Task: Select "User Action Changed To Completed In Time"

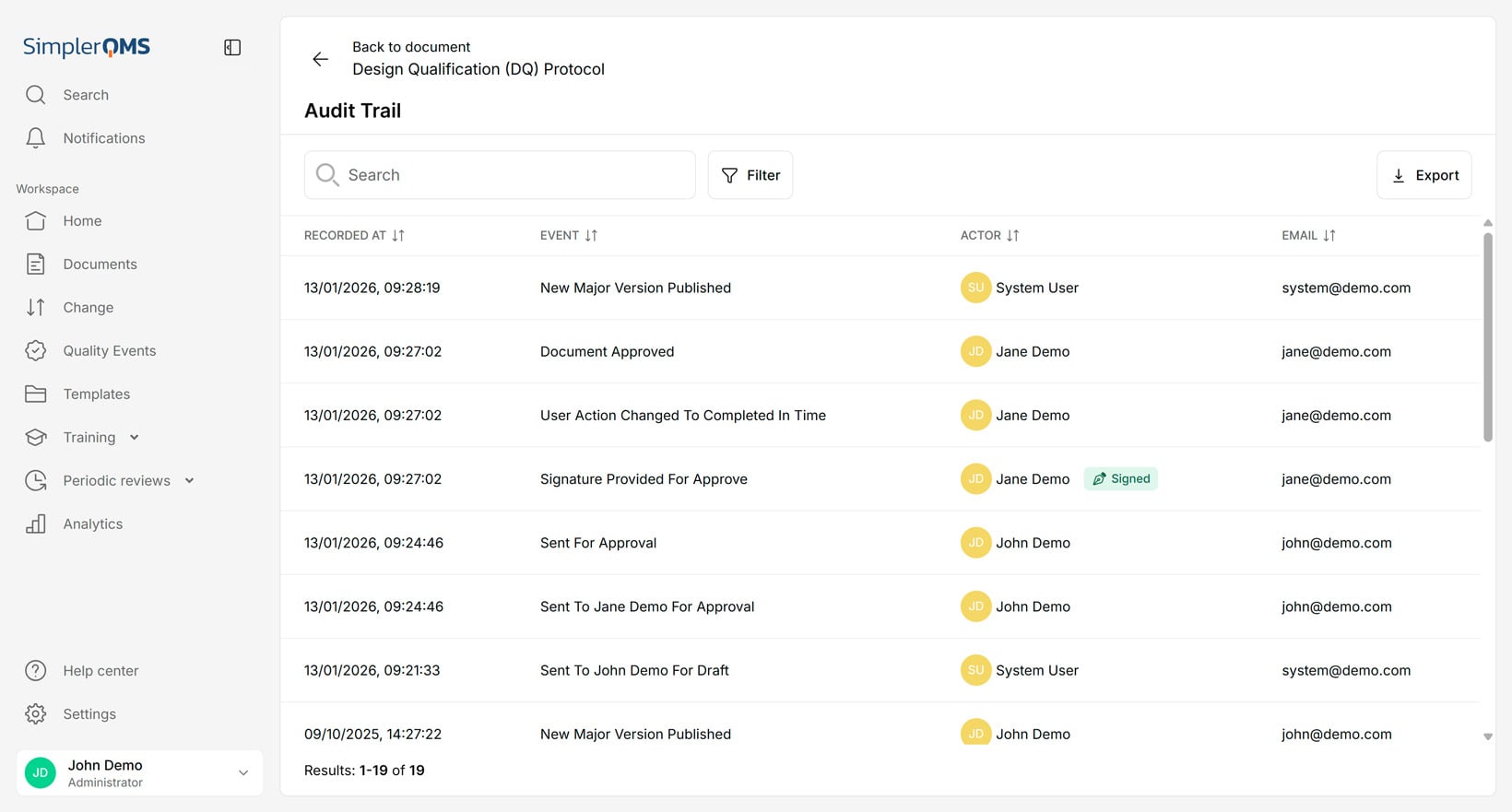Action: [x=683, y=416]
